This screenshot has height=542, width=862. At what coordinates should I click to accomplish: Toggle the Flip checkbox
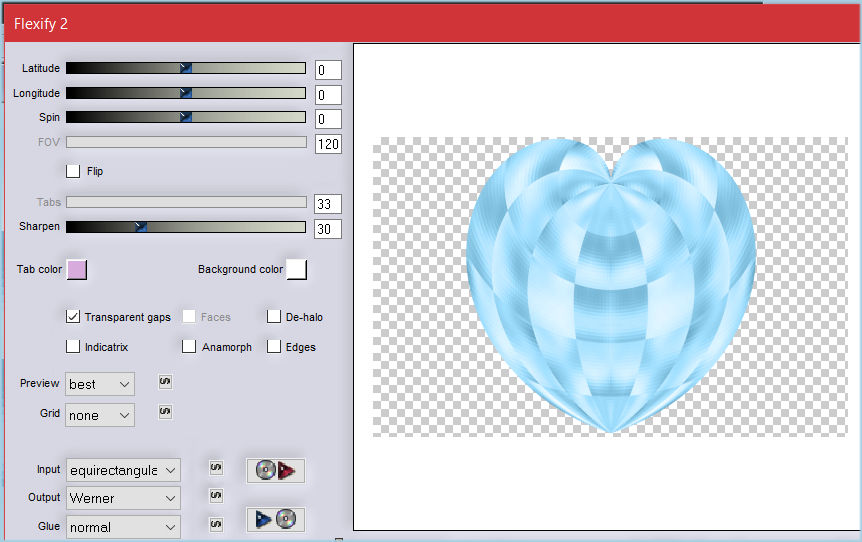73,171
